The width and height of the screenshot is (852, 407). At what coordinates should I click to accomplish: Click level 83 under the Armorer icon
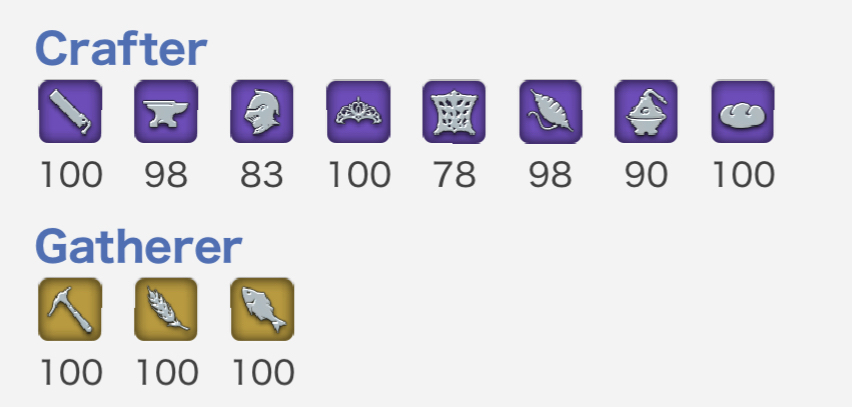262,175
